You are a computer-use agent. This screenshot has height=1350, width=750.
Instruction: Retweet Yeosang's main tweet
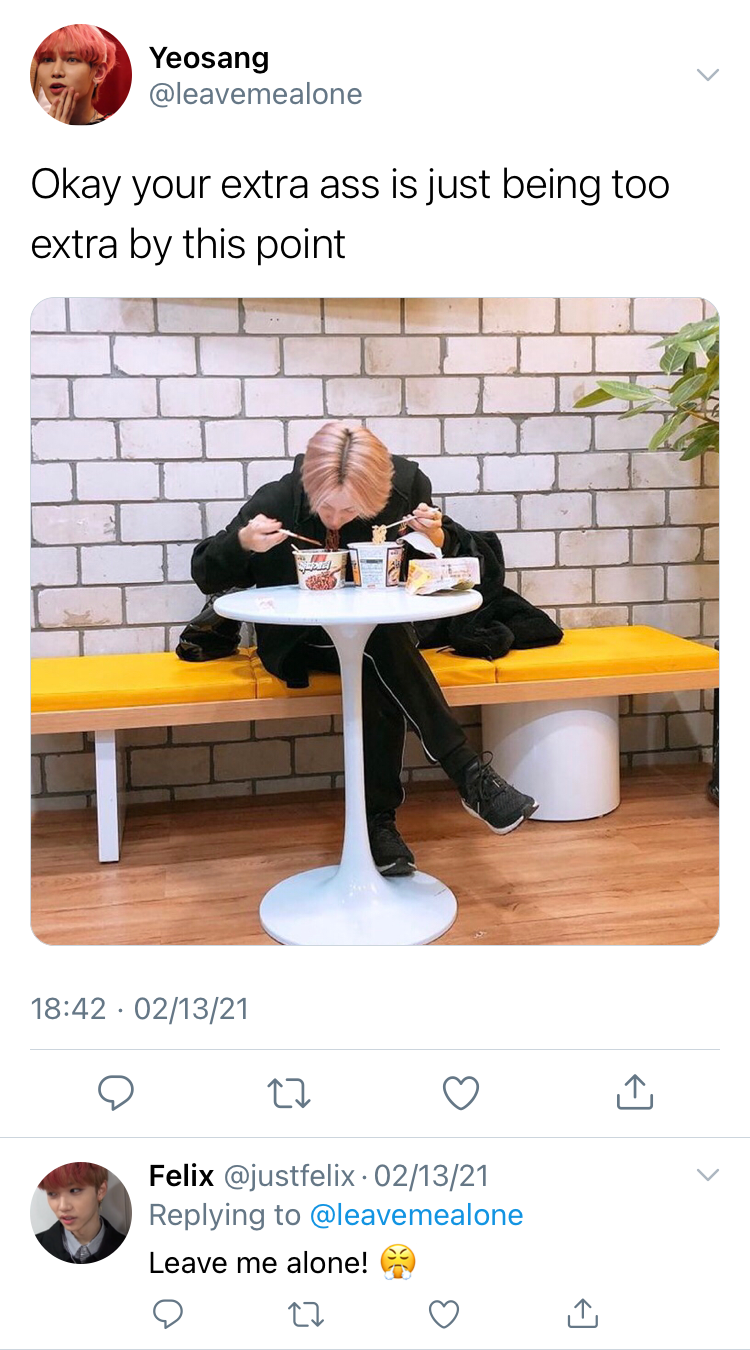tap(290, 1093)
